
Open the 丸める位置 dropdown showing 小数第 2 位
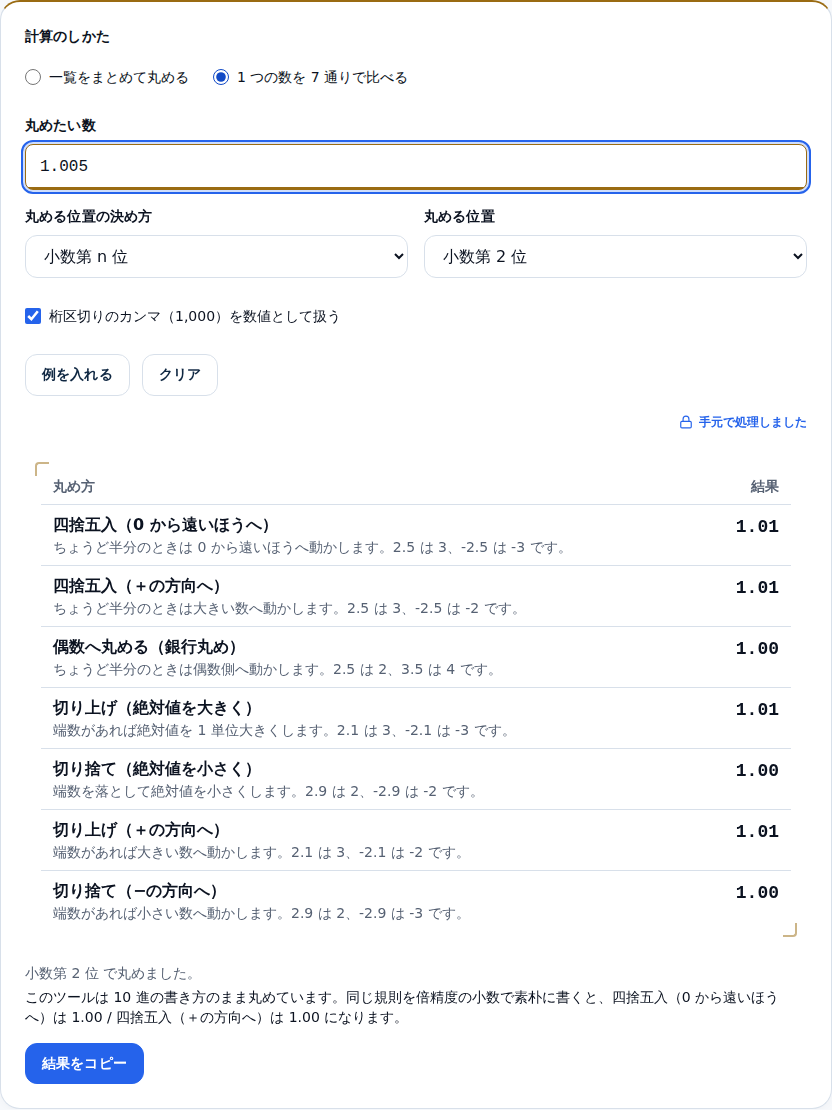pyautogui.click(x=615, y=256)
